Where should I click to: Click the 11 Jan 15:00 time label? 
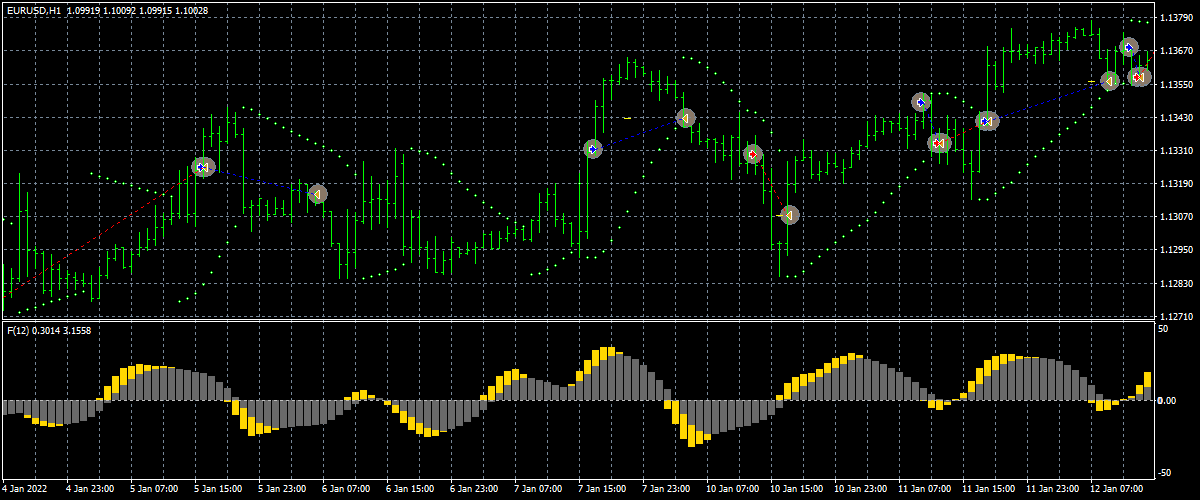(x=987, y=490)
